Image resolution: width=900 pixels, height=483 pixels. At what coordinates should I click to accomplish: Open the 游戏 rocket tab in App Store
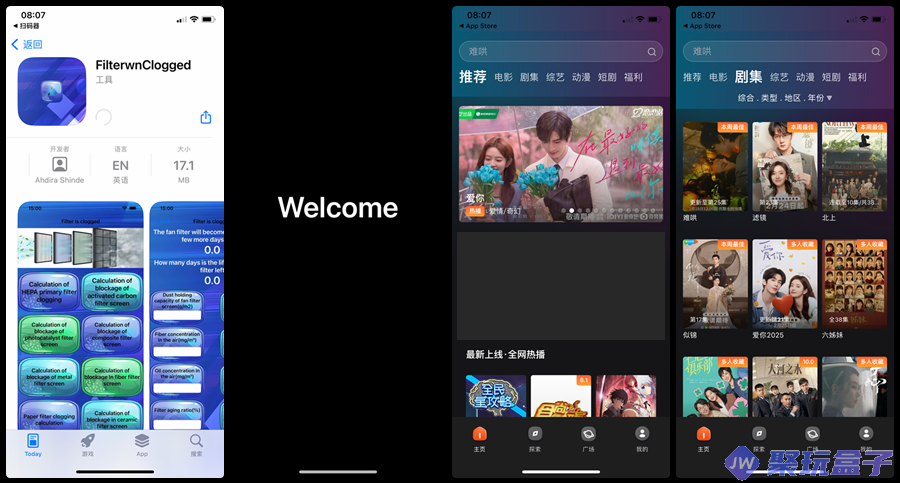tap(87, 445)
